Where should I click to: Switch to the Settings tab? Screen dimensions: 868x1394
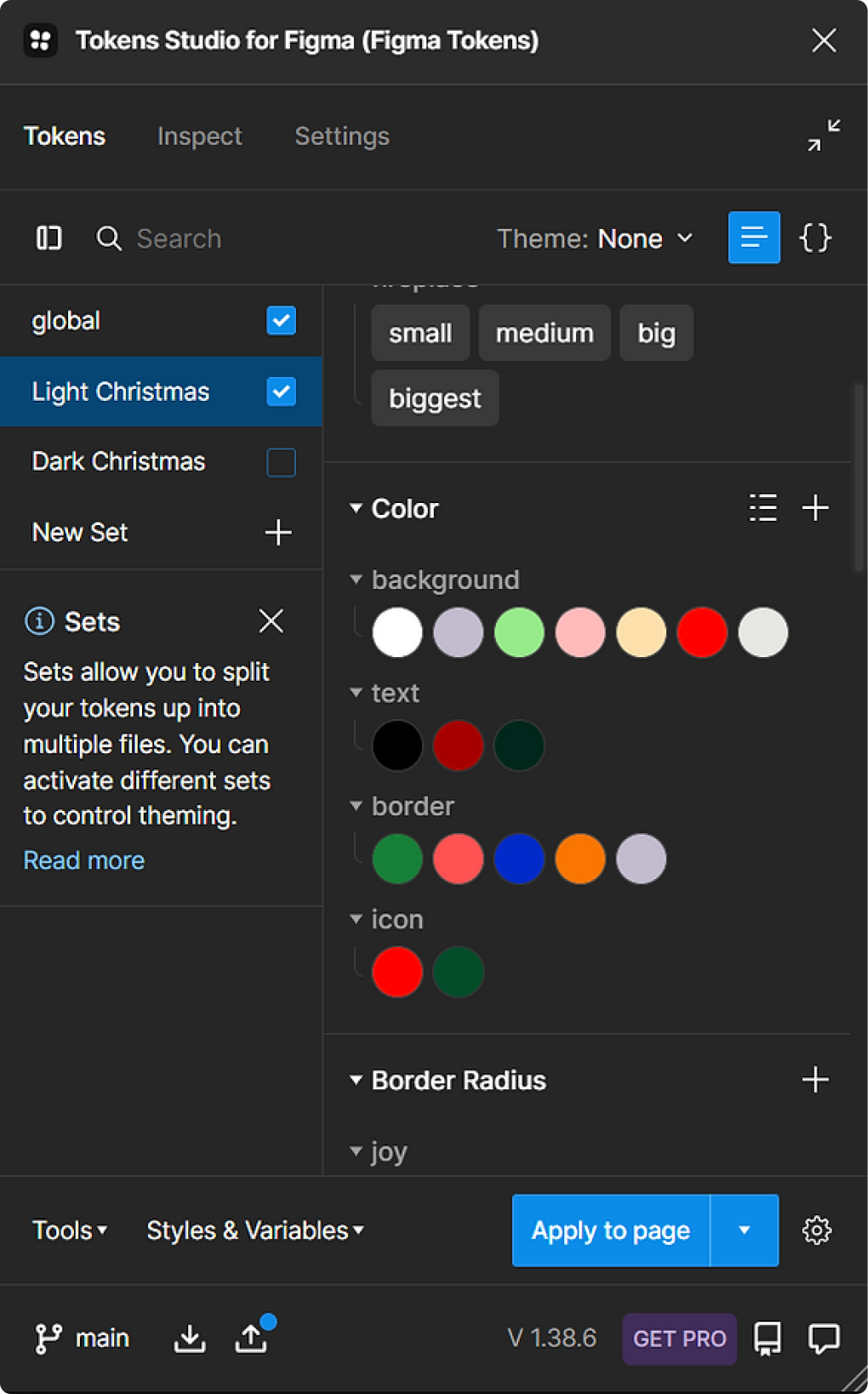click(x=342, y=136)
